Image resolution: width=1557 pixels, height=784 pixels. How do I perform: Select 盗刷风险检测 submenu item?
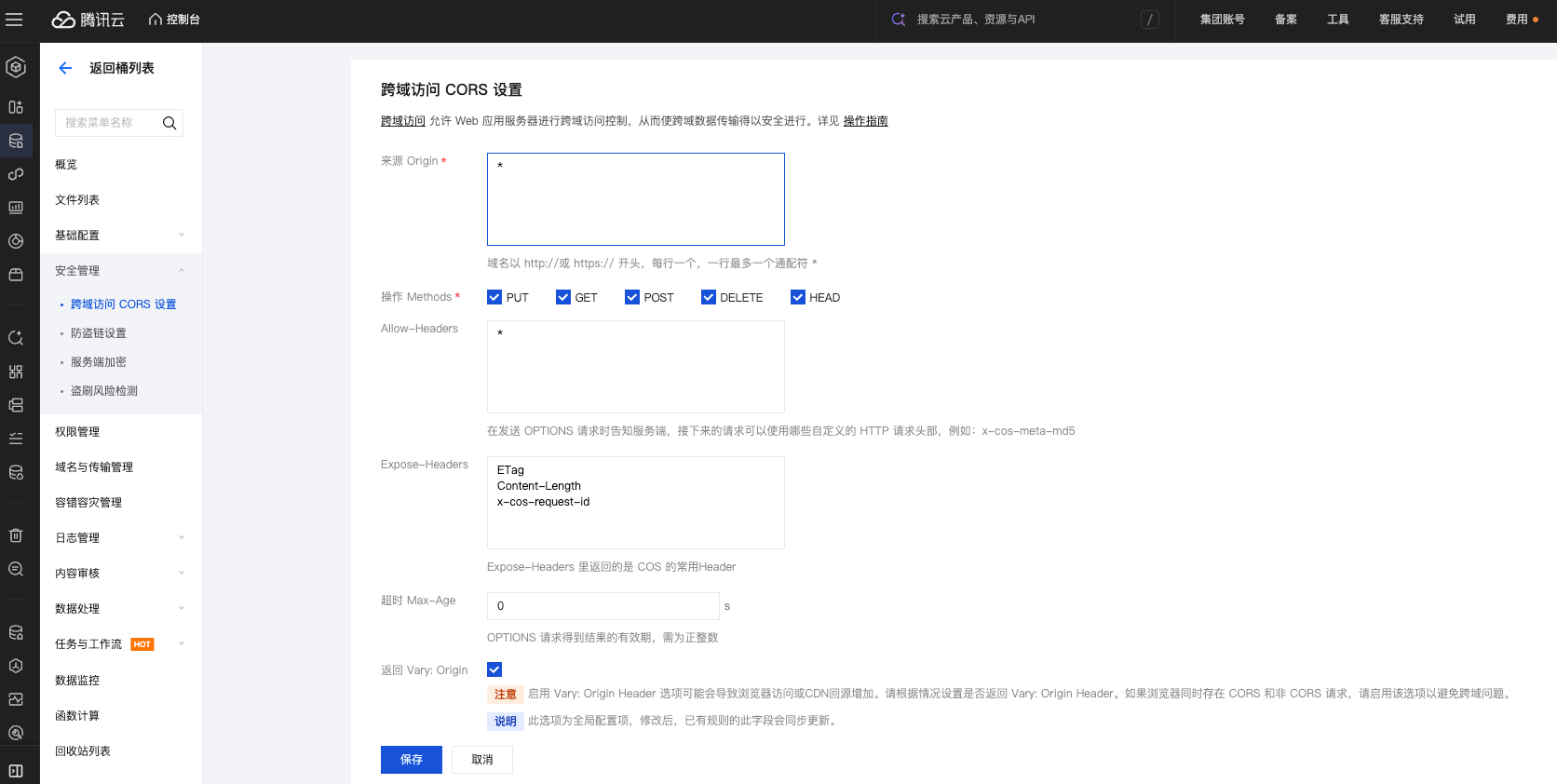(104, 391)
